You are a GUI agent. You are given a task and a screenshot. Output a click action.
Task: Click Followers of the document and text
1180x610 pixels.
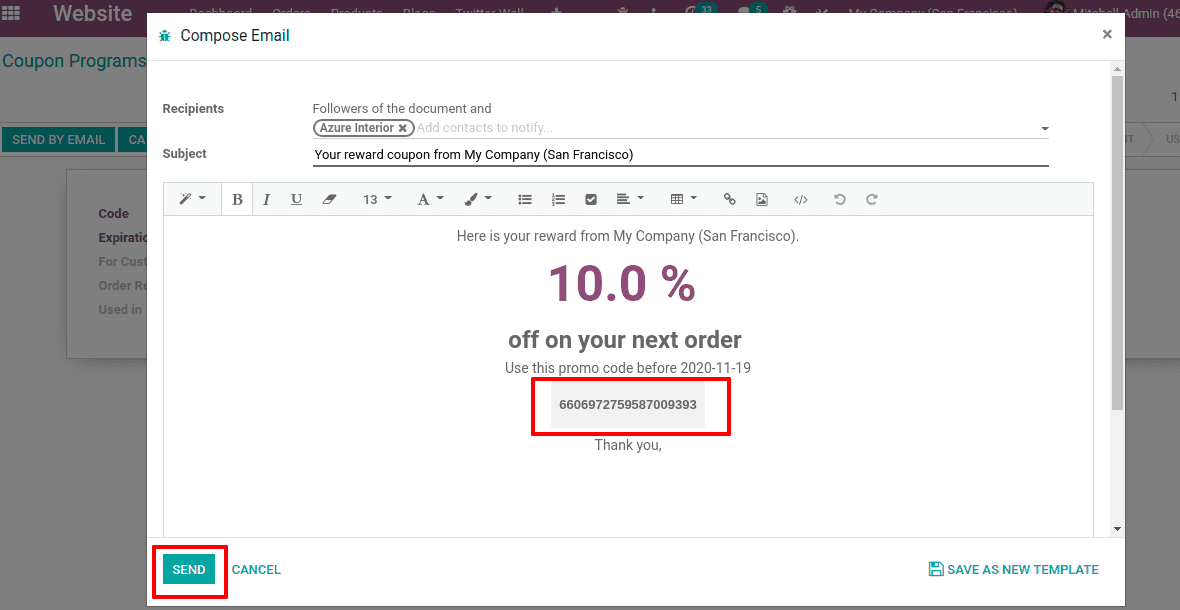[x=402, y=109]
